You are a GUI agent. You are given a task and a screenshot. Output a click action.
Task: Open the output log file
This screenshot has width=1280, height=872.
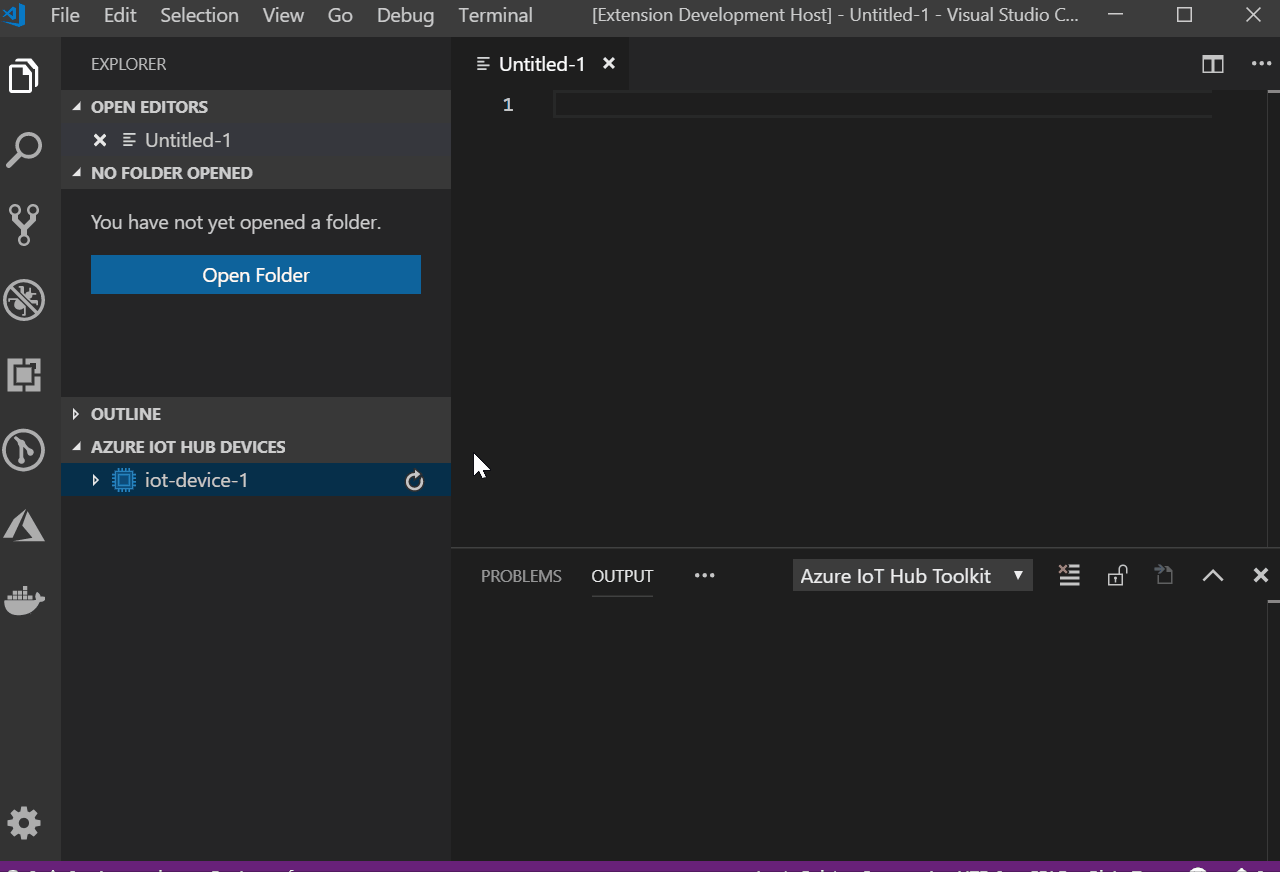click(x=1164, y=575)
